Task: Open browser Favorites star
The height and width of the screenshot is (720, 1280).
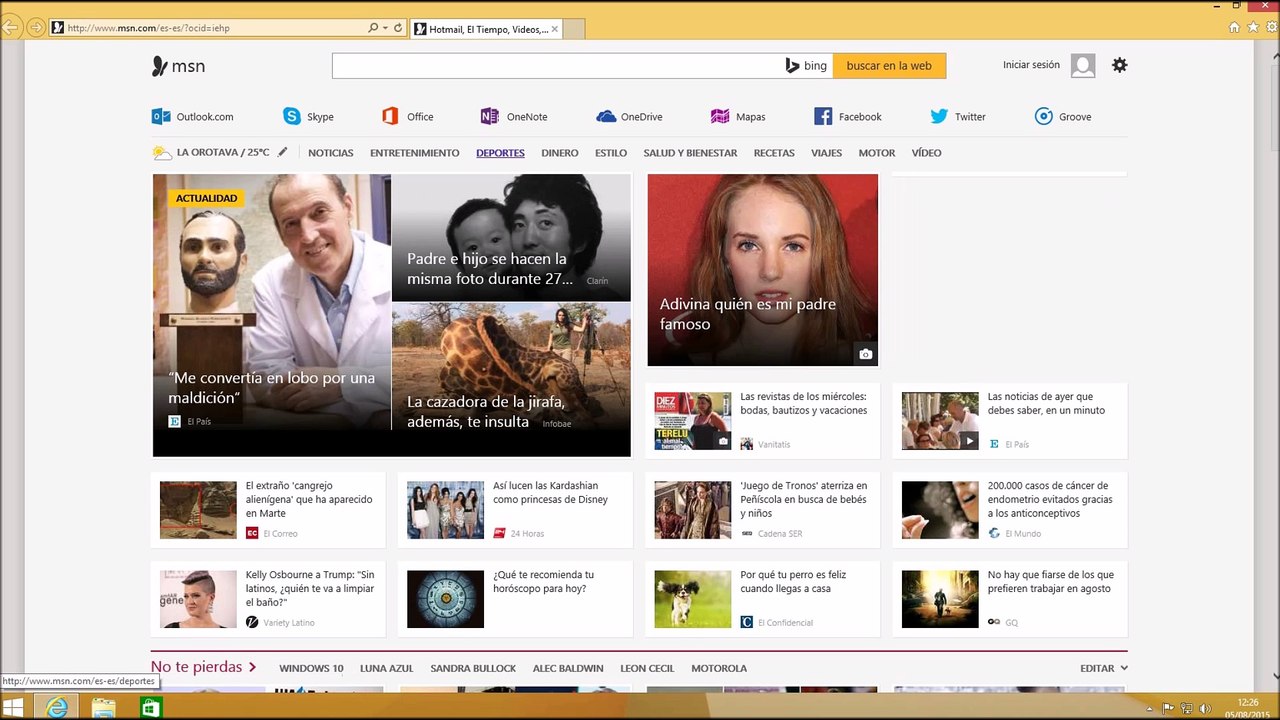Action: point(1252,28)
